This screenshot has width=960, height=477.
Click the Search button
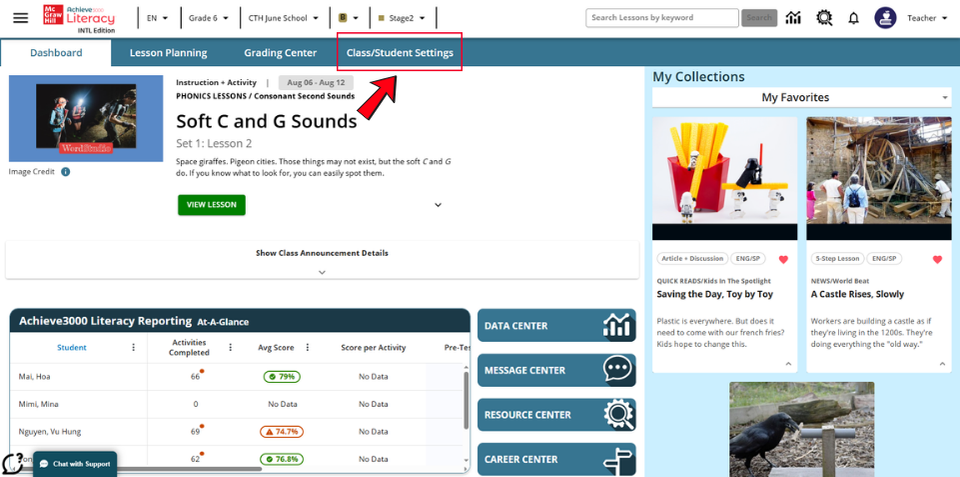[759, 18]
